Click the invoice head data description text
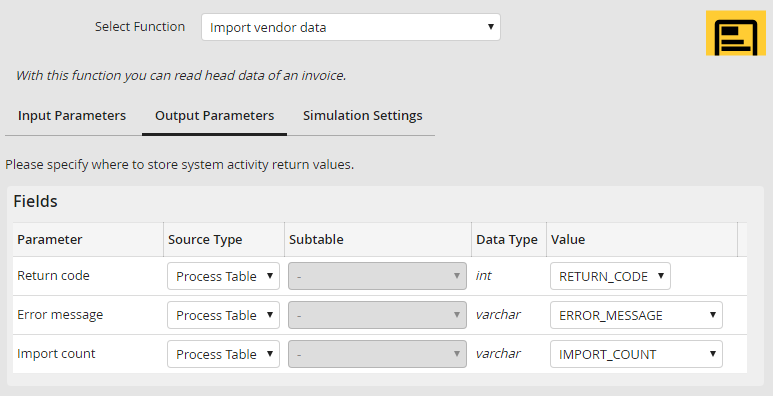The height and width of the screenshot is (396, 773). (x=181, y=75)
